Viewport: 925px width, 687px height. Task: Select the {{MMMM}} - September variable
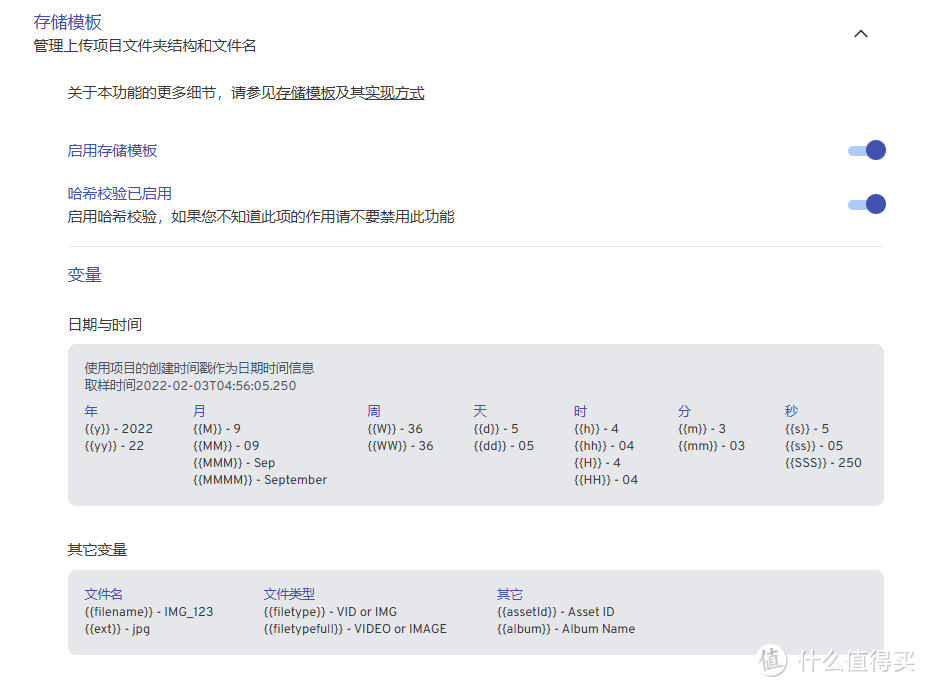point(260,480)
